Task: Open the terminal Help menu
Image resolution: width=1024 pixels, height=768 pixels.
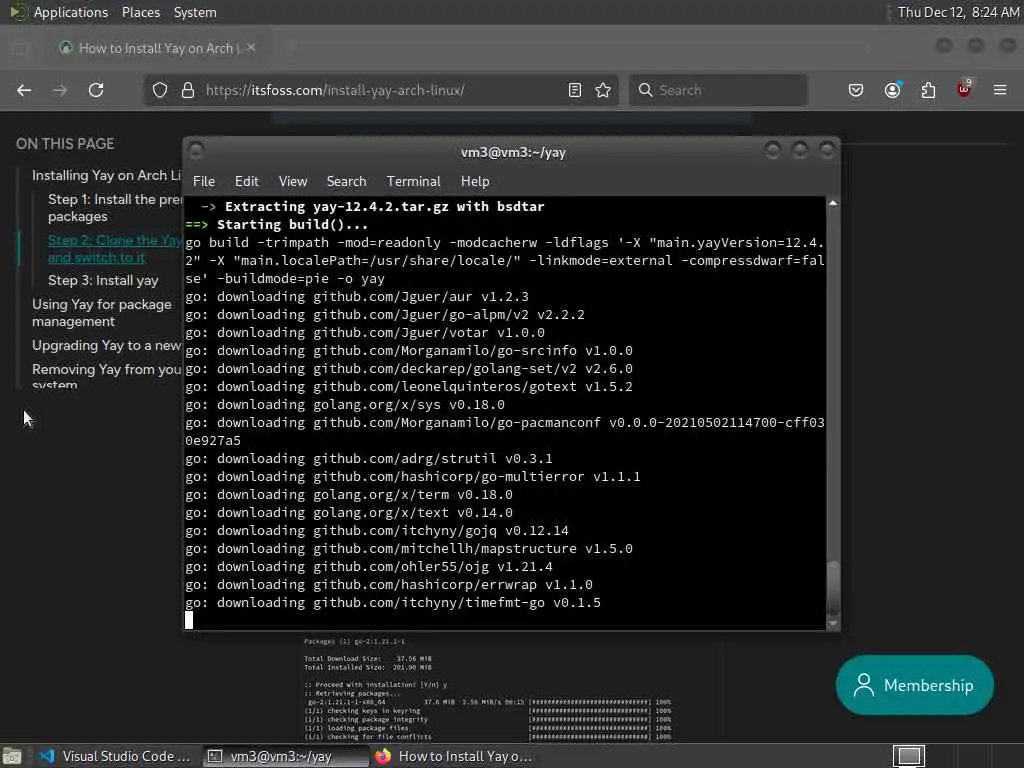Action: click(475, 182)
